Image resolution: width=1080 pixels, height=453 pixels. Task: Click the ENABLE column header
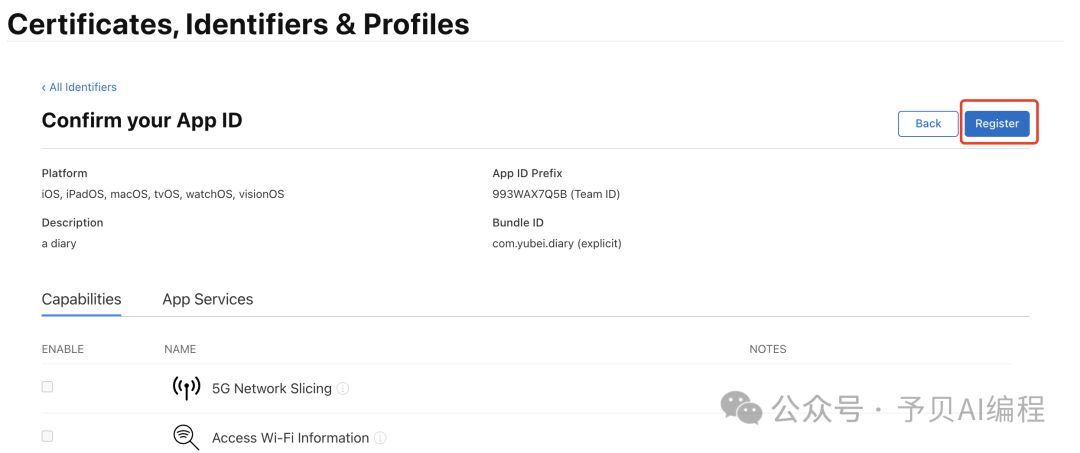[62, 349]
